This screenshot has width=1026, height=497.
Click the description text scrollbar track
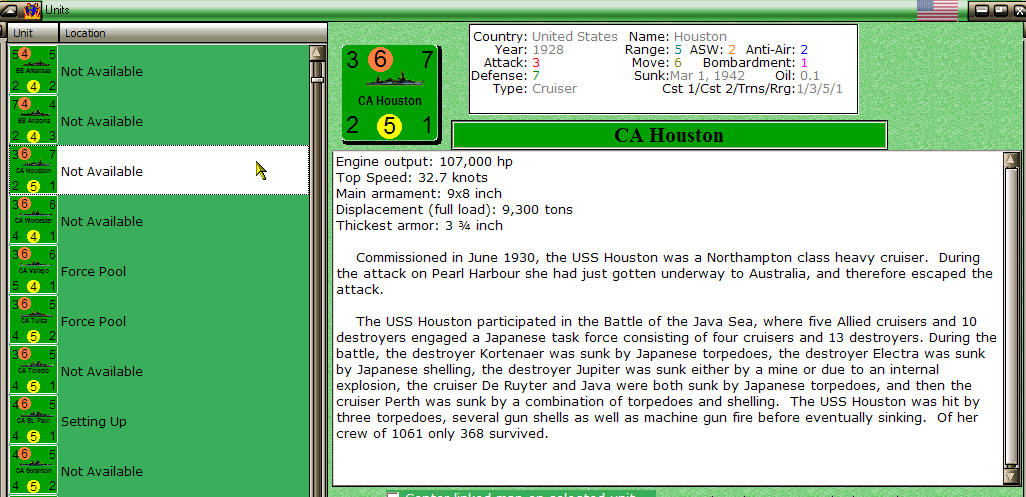(1012, 318)
